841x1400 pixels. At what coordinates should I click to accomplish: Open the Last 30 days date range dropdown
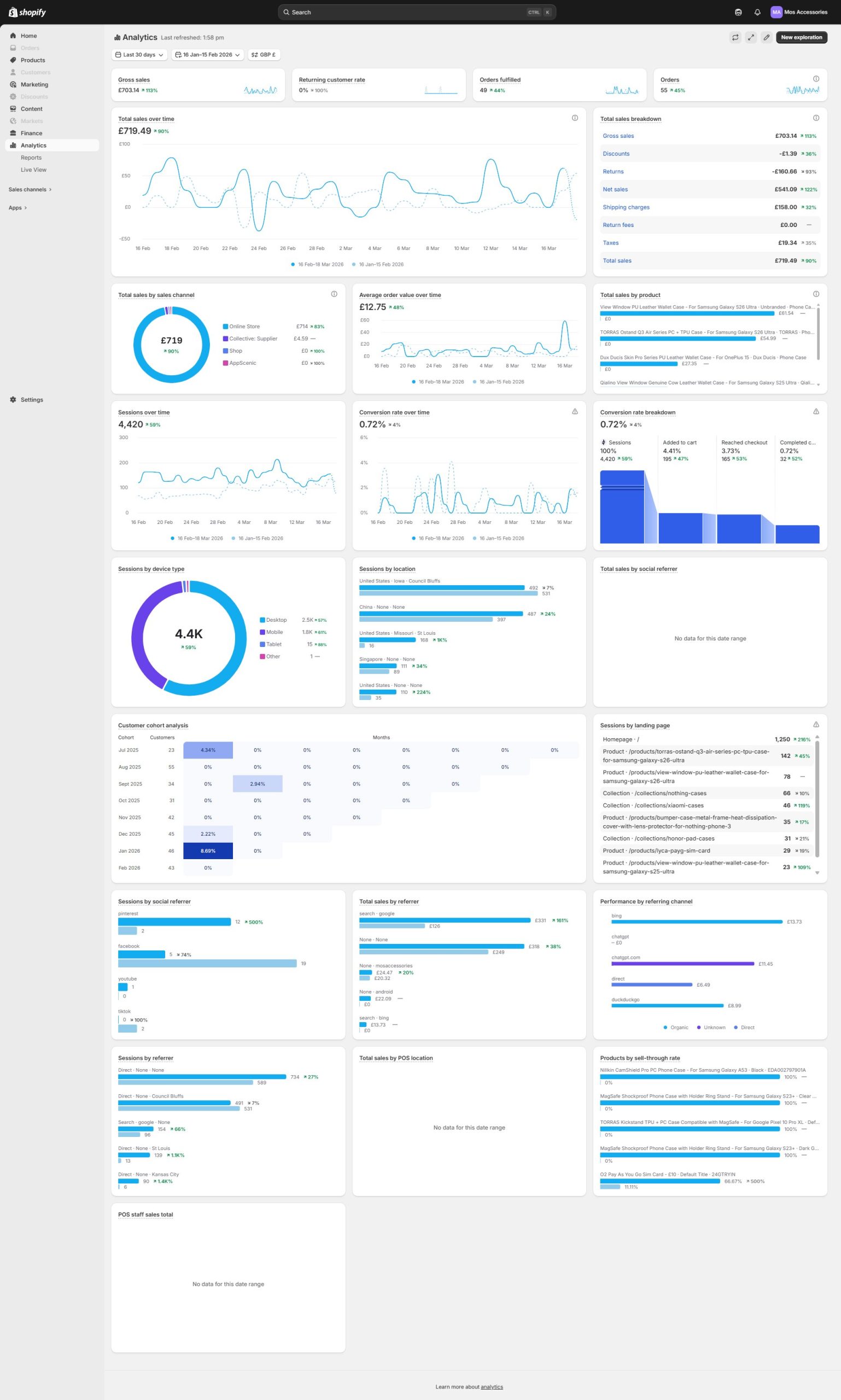tap(139, 55)
